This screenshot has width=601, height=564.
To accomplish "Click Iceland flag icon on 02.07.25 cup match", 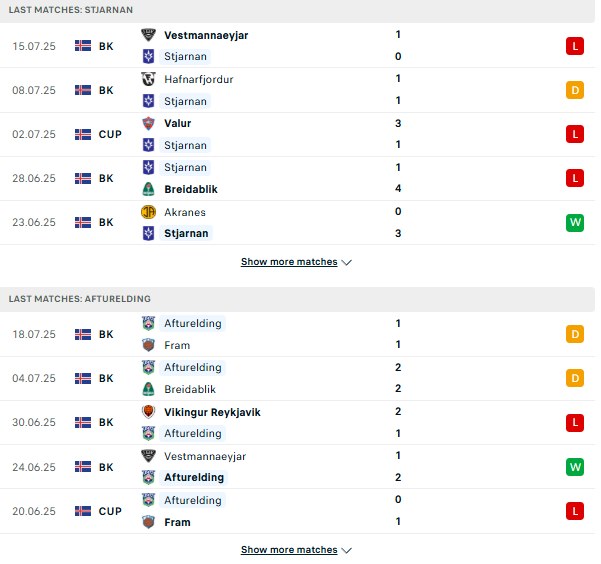I will 83,134.
